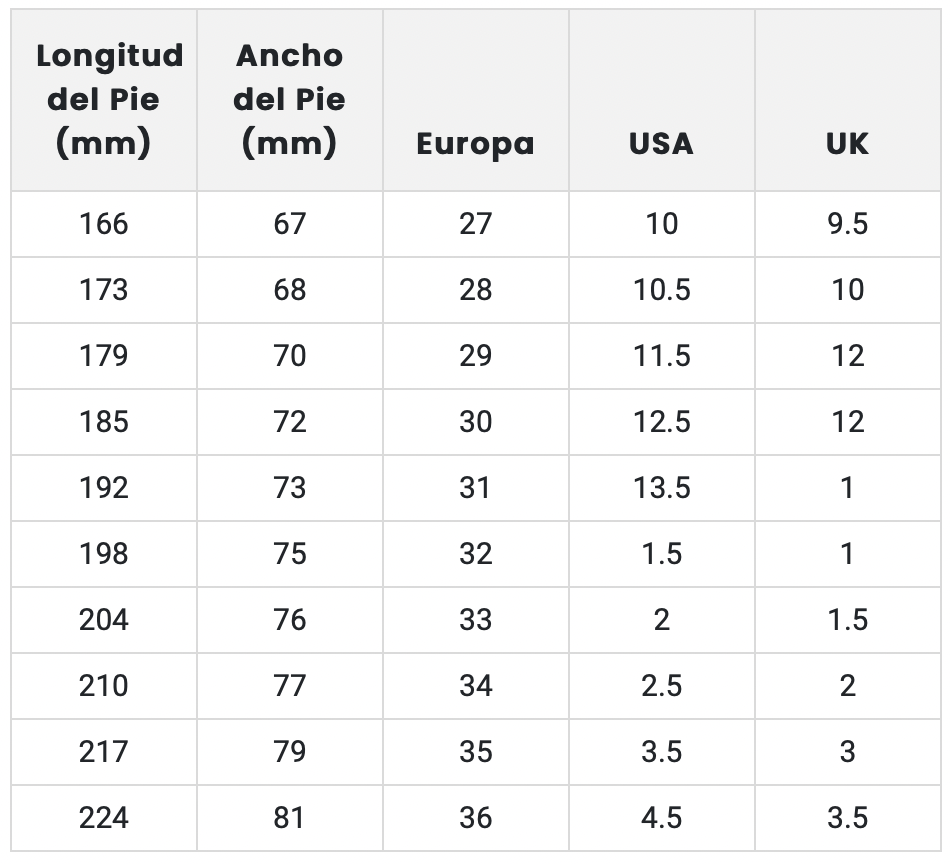
Task: Click foot width cell 75
Action: coord(290,553)
